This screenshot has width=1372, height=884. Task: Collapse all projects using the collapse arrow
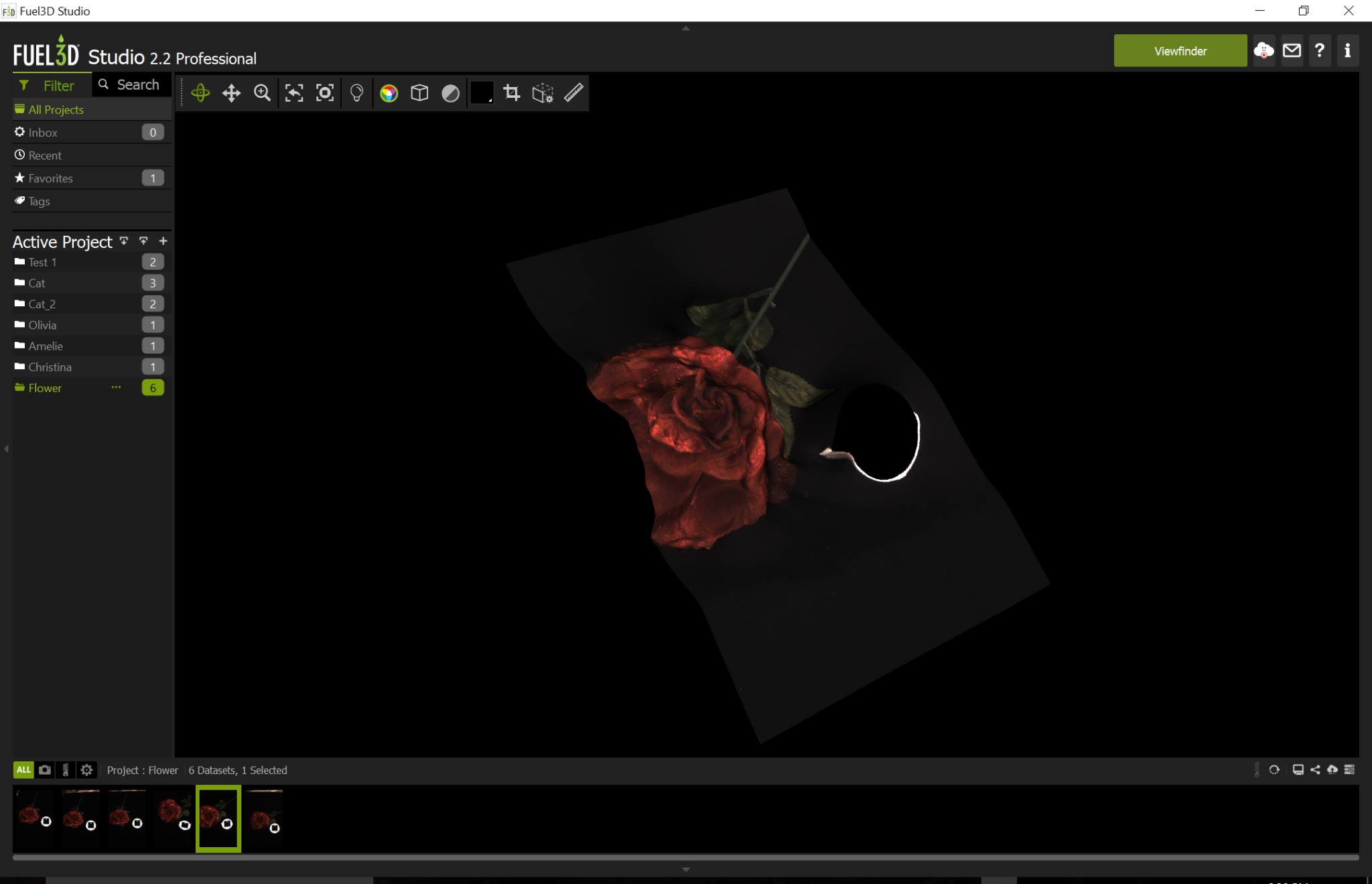[x=143, y=241]
